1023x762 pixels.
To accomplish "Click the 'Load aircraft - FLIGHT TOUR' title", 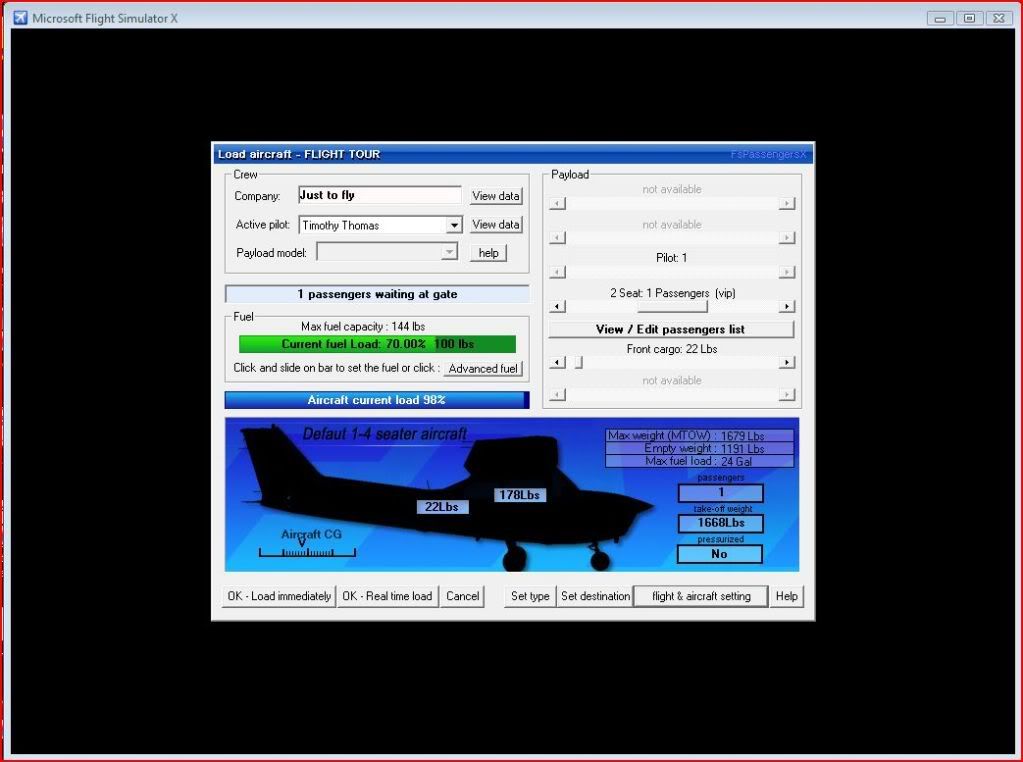I will pyautogui.click(x=299, y=155).
